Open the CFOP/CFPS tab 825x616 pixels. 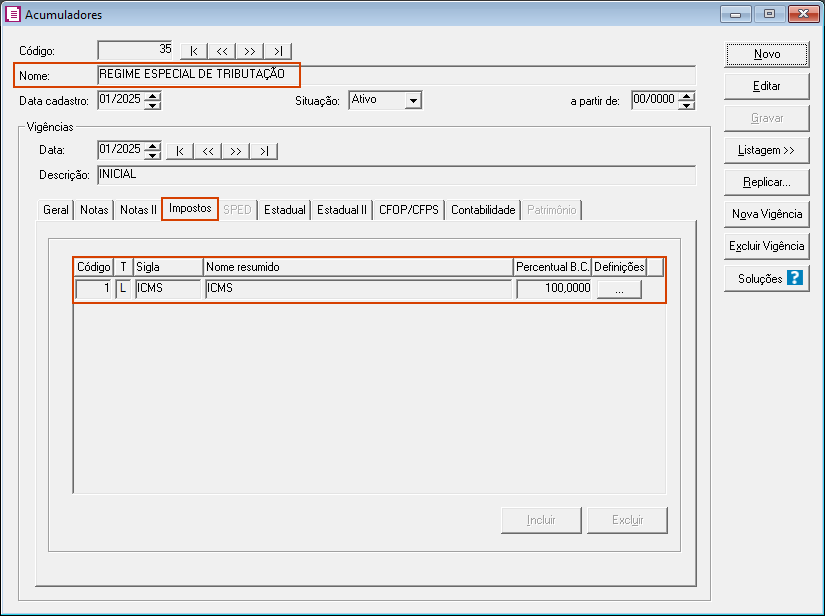point(408,210)
